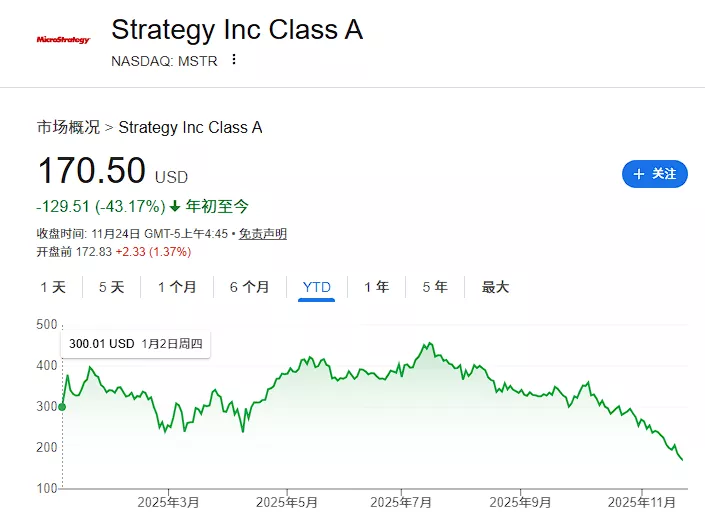Select the 5 天 time range tab
The width and height of the screenshot is (705, 516).
pos(111,287)
